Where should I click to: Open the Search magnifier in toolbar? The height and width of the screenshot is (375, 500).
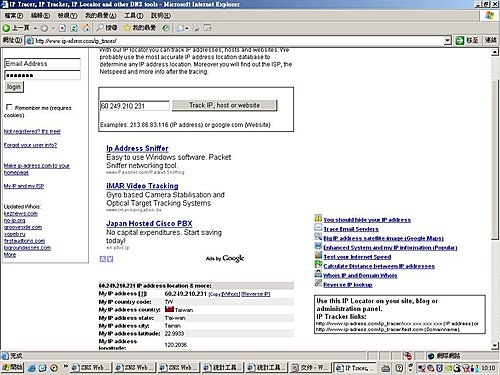tap(100, 28)
